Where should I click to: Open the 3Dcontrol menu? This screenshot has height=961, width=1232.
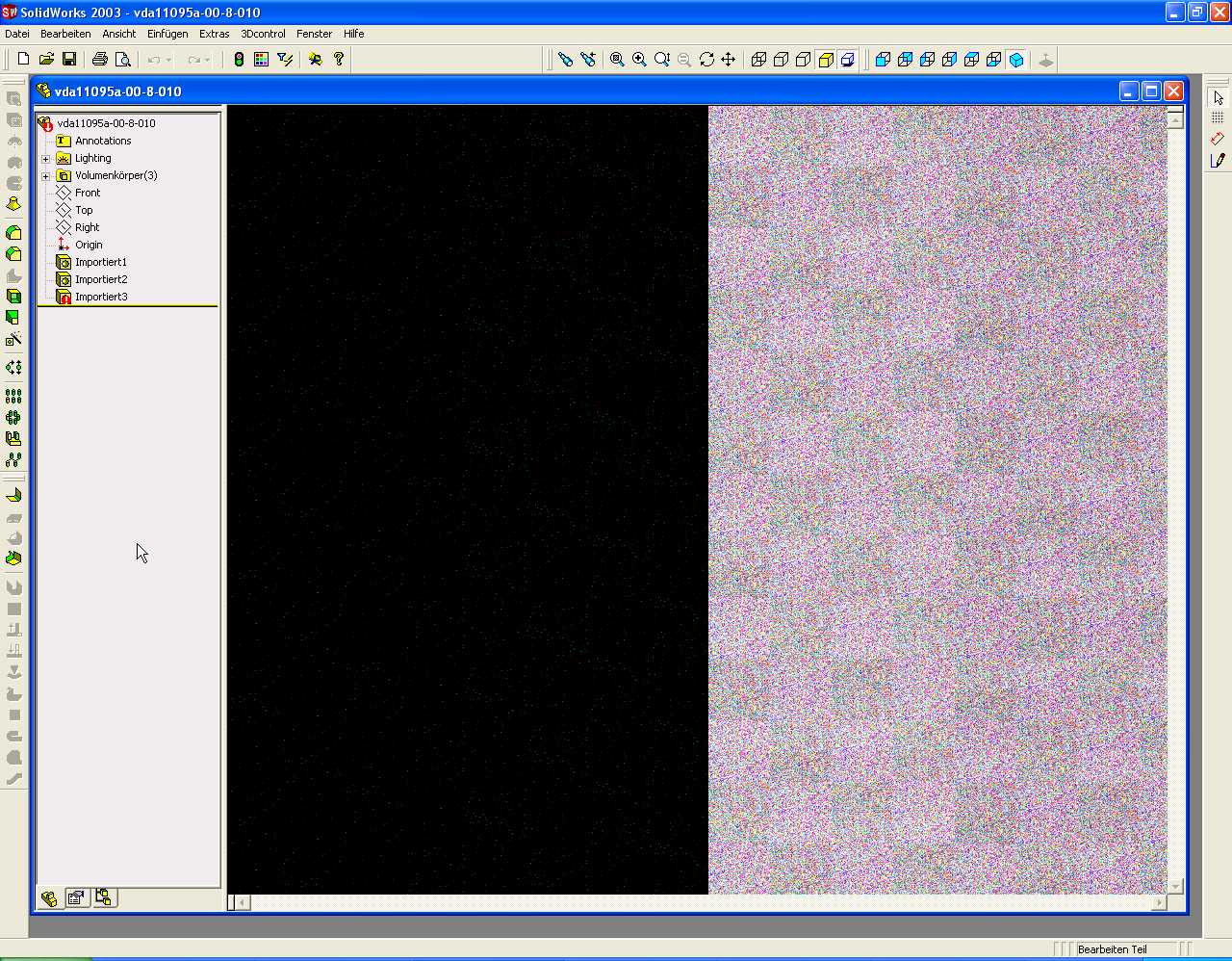263,34
